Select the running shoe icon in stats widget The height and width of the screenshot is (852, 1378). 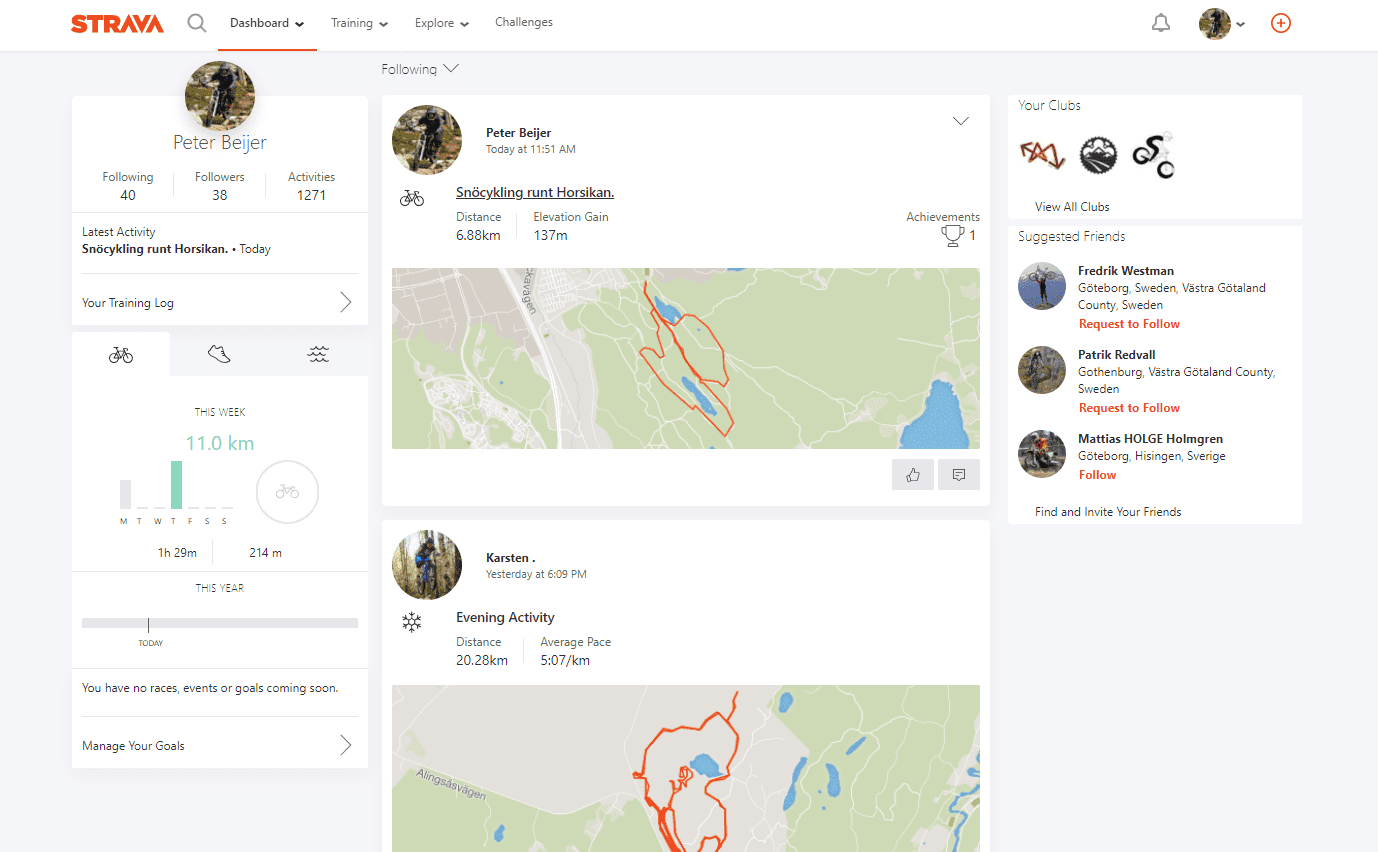point(218,353)
